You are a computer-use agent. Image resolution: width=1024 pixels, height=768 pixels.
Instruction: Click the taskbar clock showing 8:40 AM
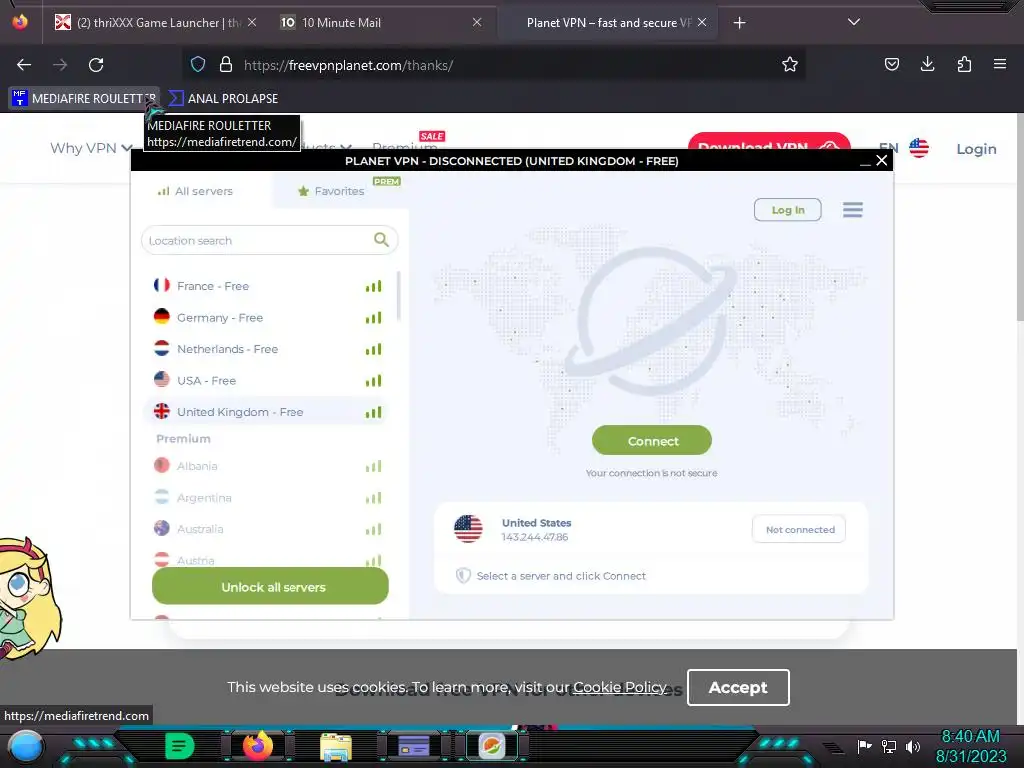970,737
